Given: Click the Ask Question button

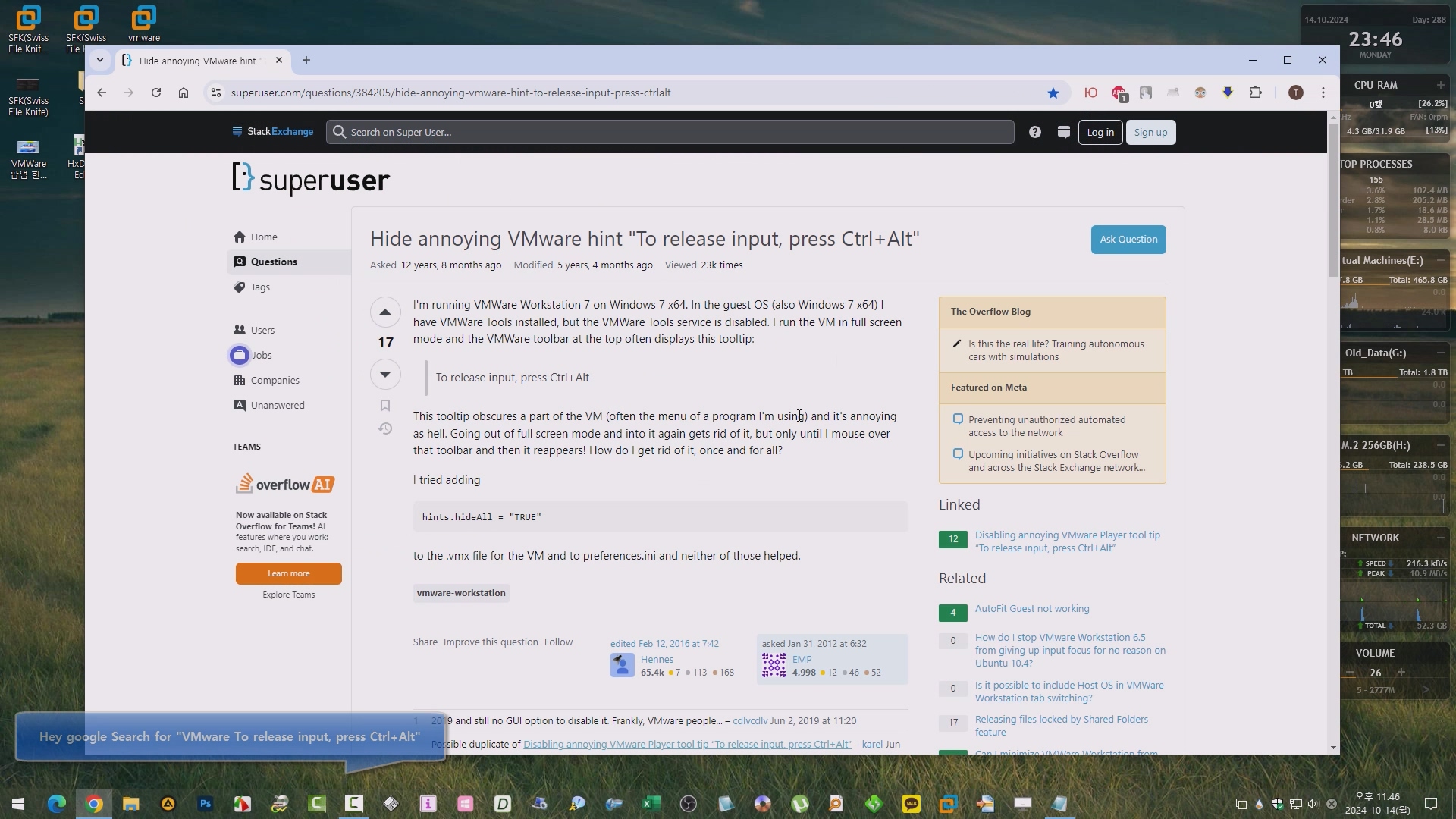Looking at the screenshot, I should click(x=1128, y=239).
